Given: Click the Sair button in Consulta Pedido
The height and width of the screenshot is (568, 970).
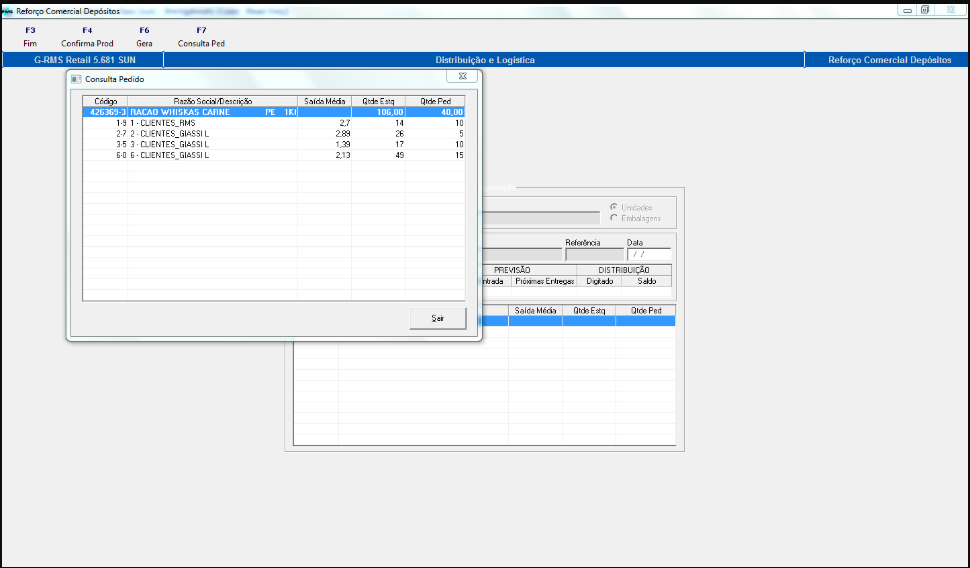Looking at the screenshot, I should tap(437, 318).
